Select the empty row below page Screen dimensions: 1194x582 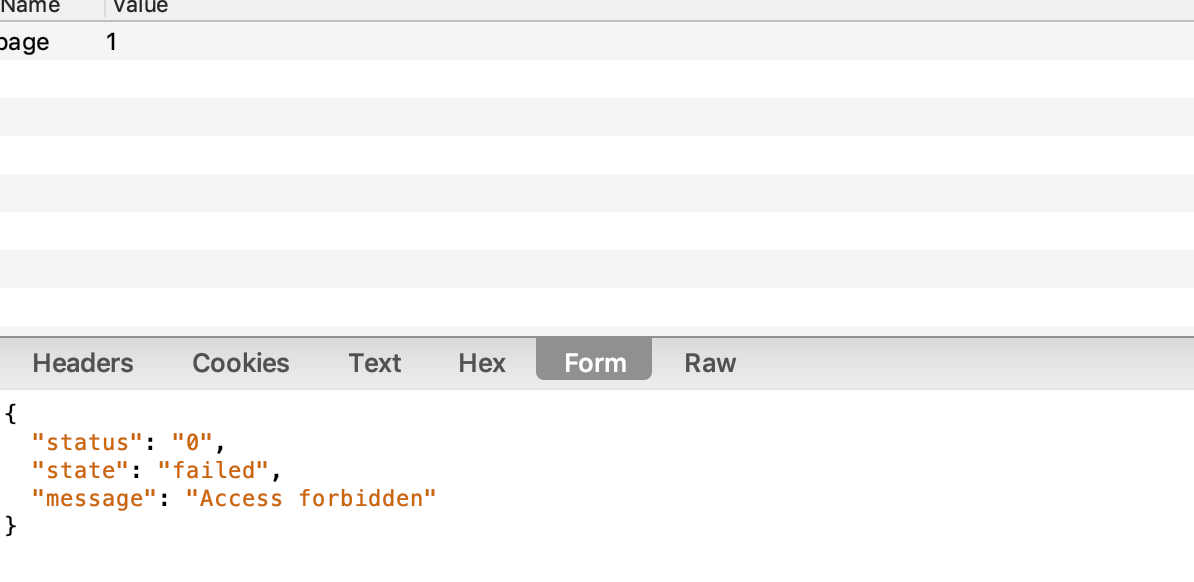point(597,79)
